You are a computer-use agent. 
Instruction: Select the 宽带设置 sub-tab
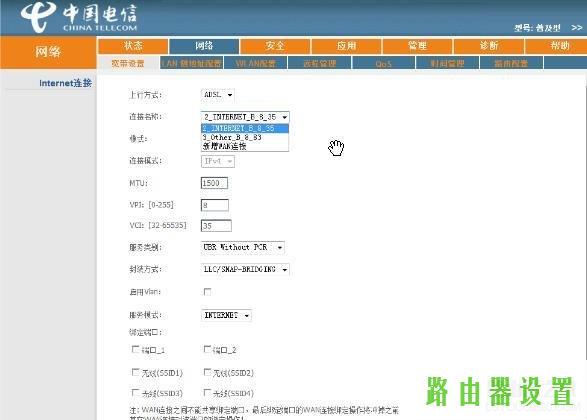tap(128, 63)
